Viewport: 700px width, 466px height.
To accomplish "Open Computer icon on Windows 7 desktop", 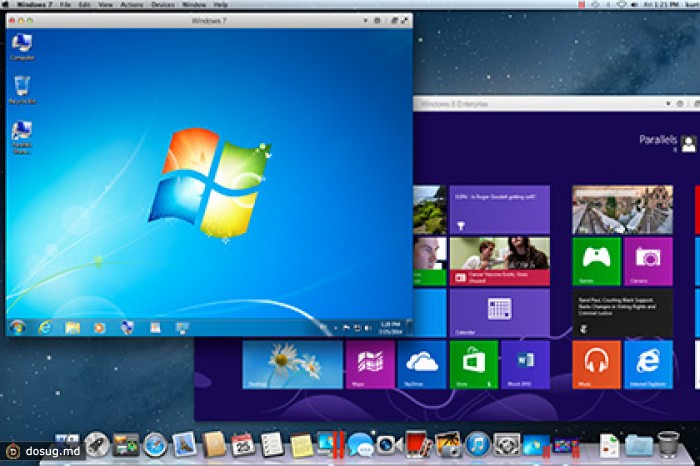I will (x=22, y=46).
